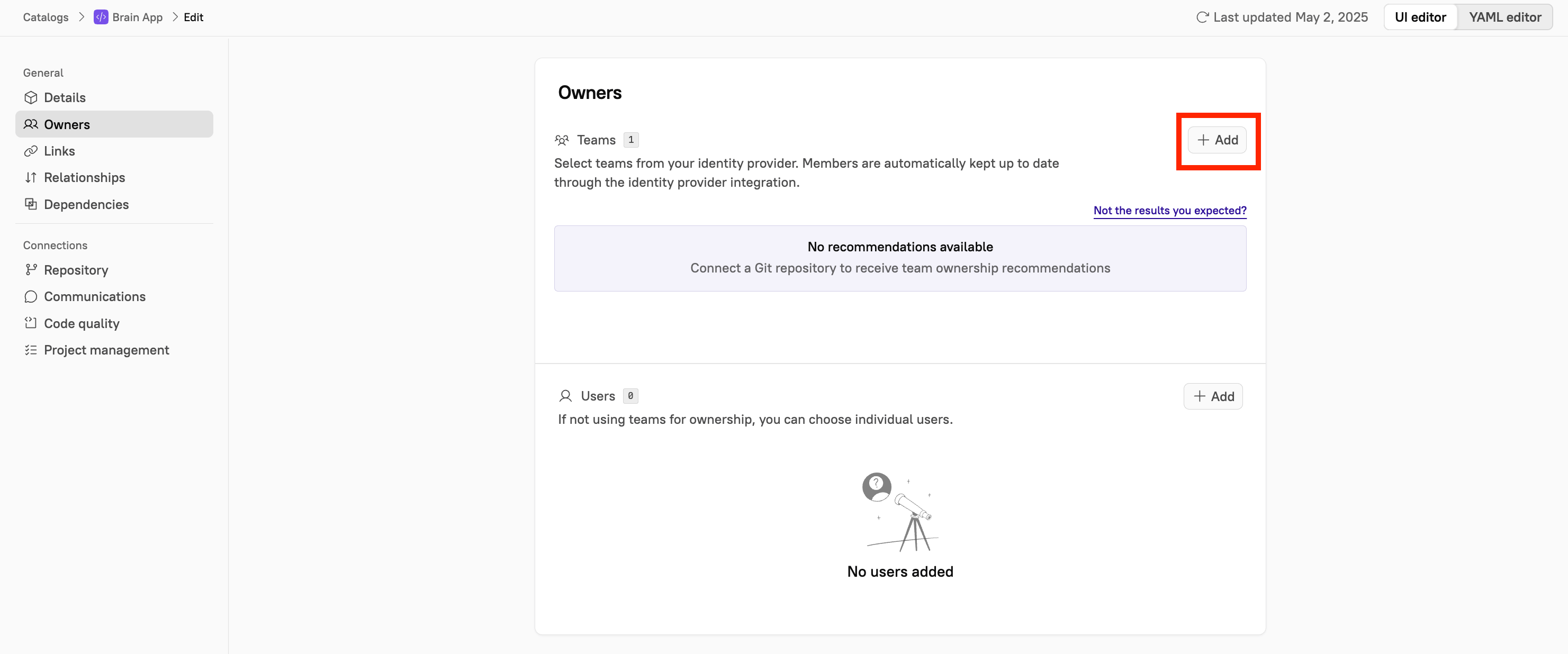The image size is (1568, 654).
Task: Click the refresh icon beside Last updated
Action: coord(1202,17)
